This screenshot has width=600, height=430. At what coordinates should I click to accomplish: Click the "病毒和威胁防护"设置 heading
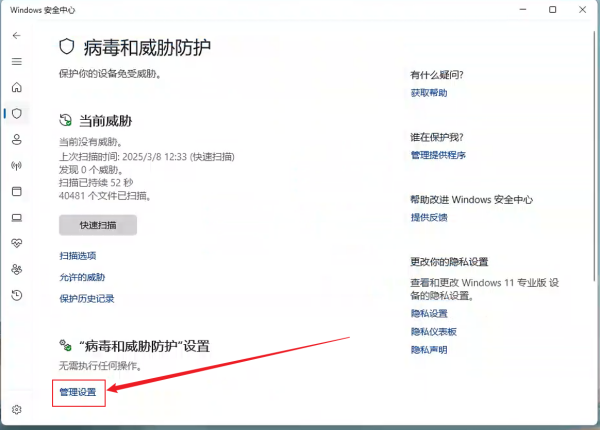pyautogui.click(x=145, y=346)
